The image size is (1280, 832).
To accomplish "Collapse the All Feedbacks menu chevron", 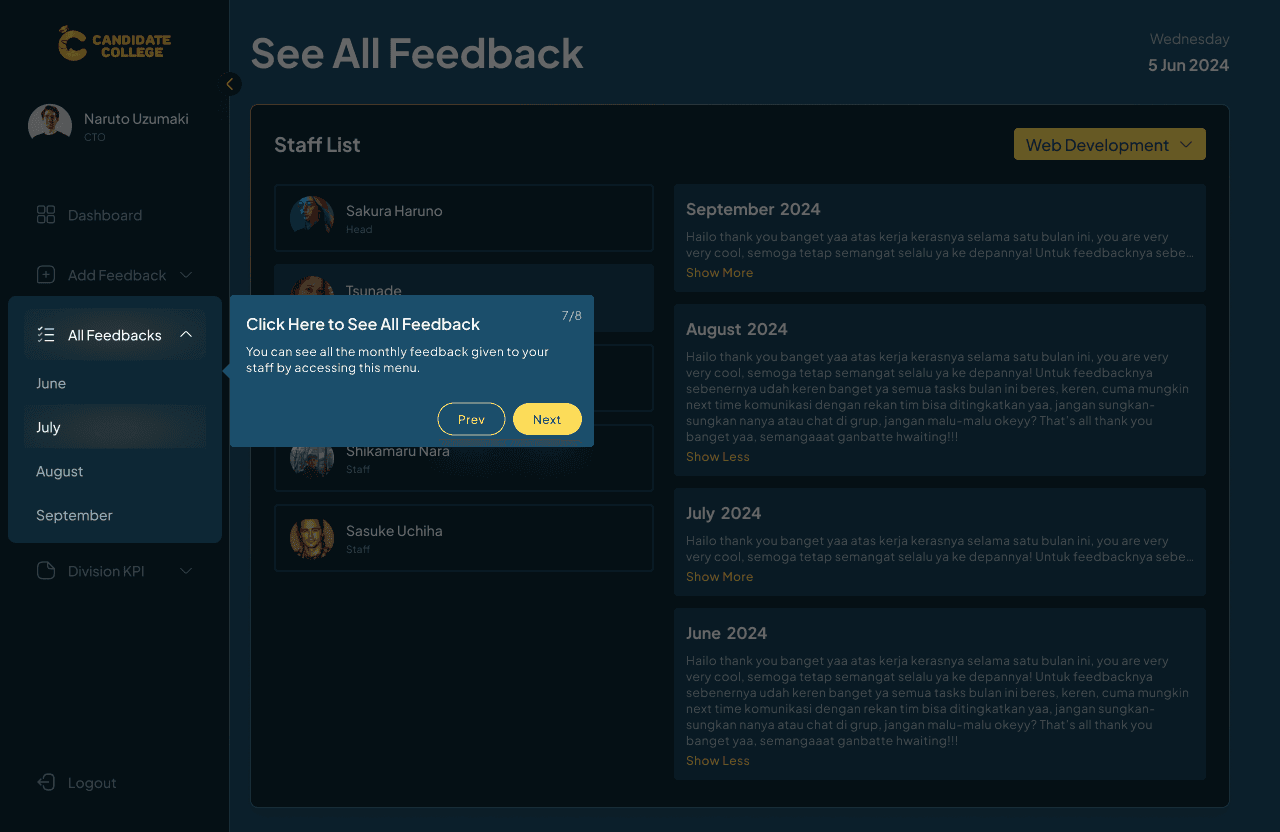I will coord(186,335).
